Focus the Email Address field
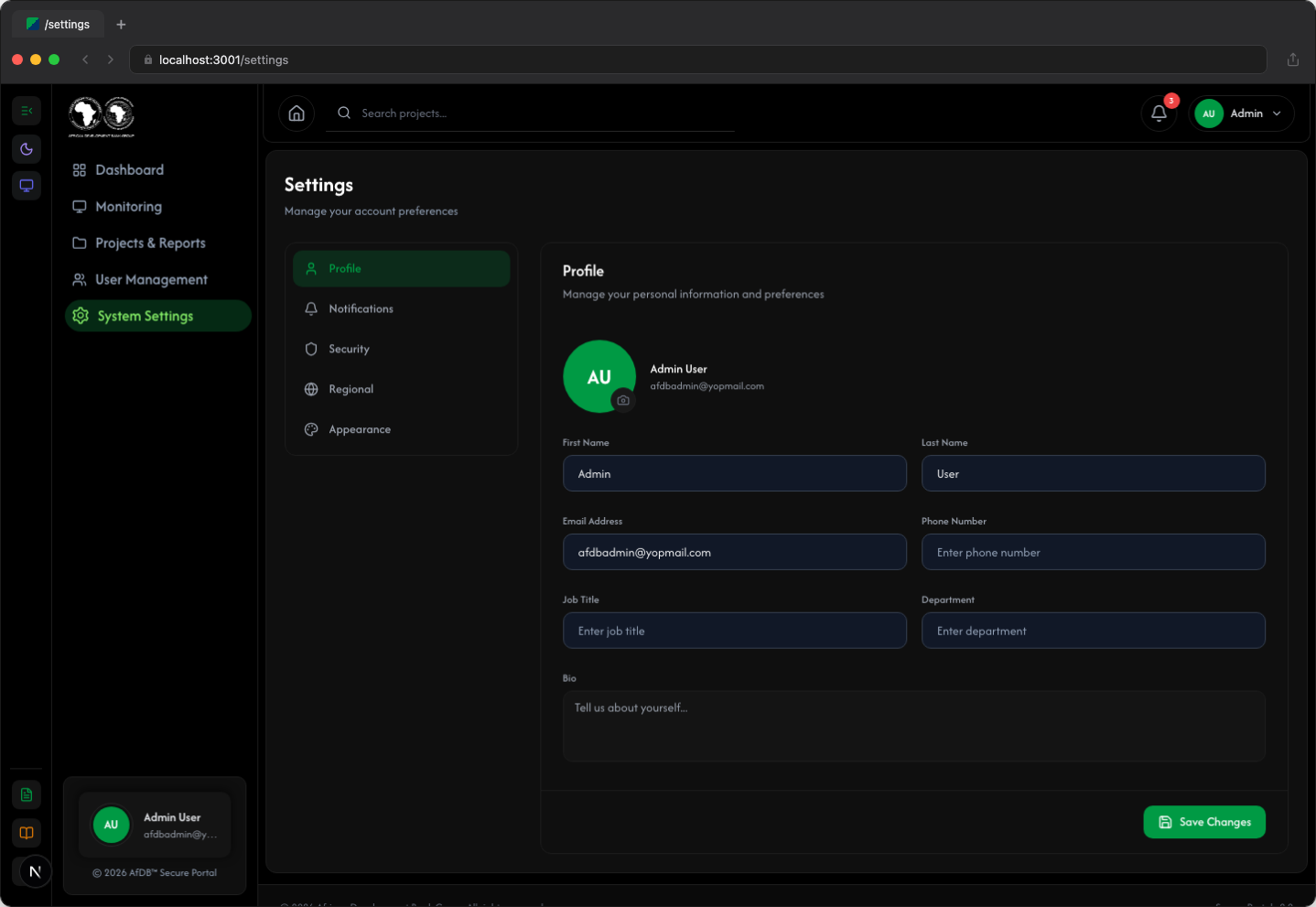1316x907 pixels. [735, 553]
